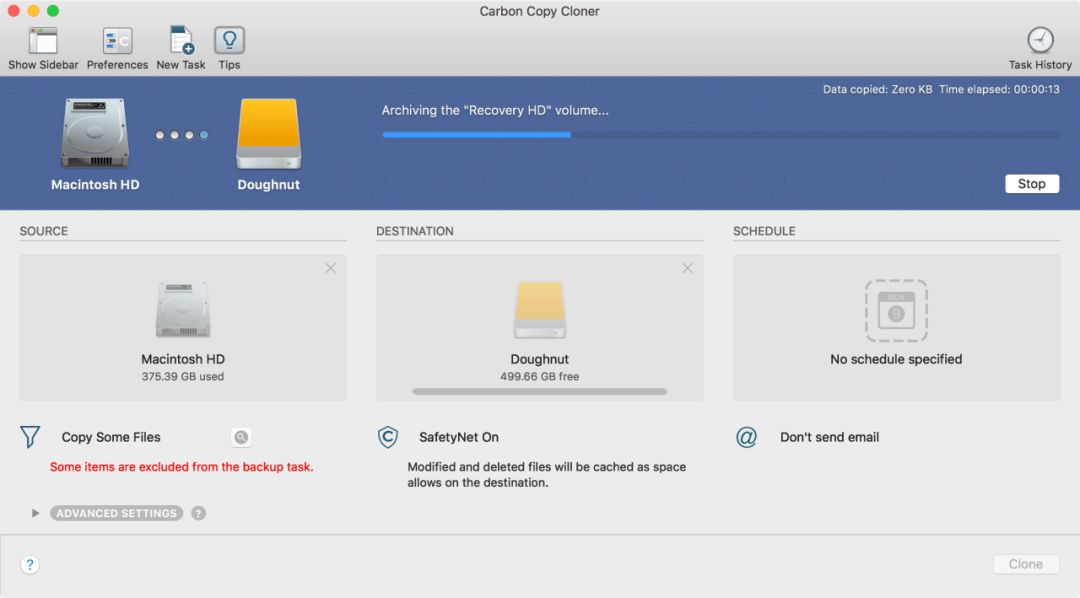The height and width of the screenshot is (598, 1080).
Task: Click the magnifier inspect filter button
Action: pos(240,437)
